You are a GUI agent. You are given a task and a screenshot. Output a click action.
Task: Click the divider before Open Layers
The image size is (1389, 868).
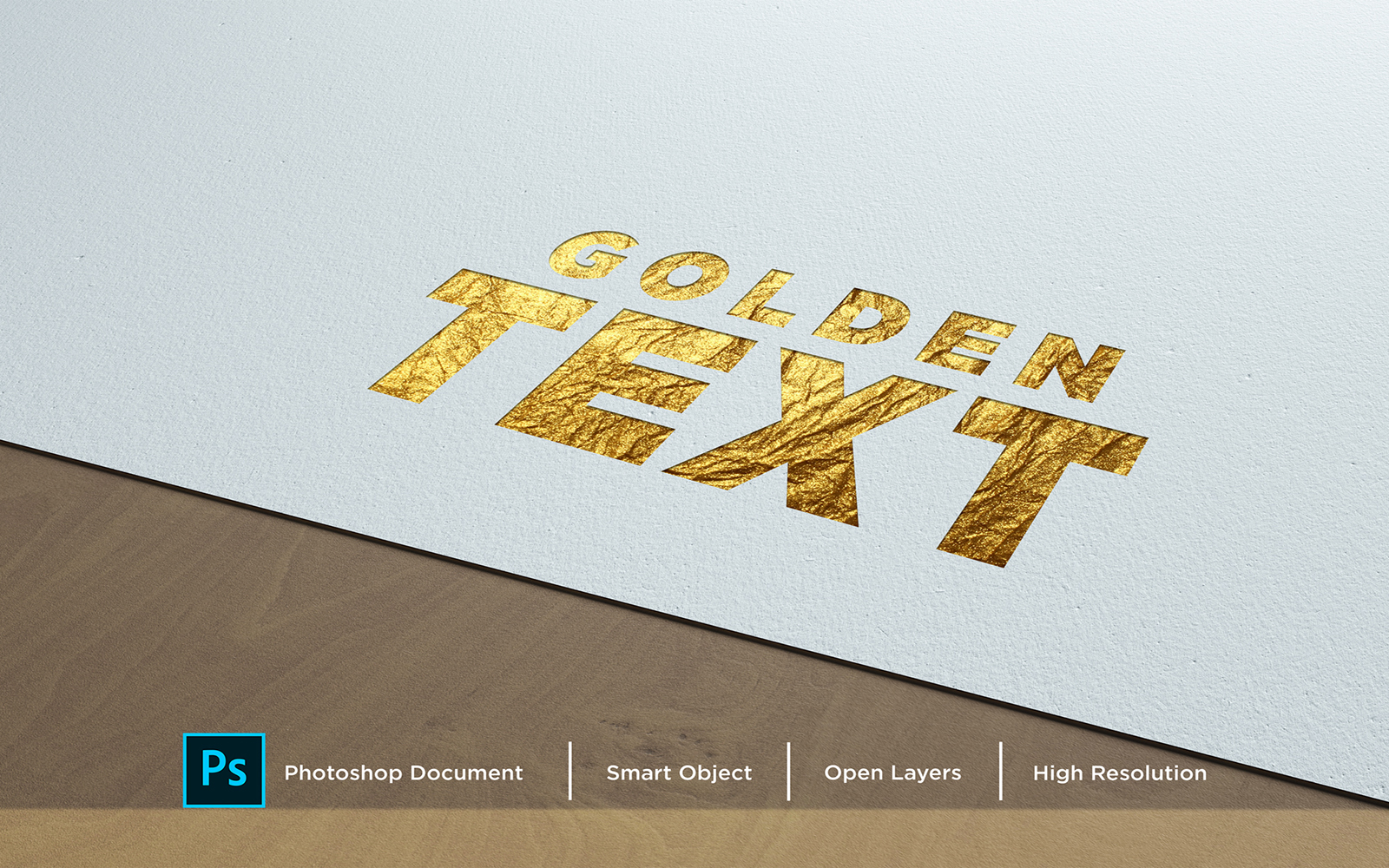click(x=788, y=771)
